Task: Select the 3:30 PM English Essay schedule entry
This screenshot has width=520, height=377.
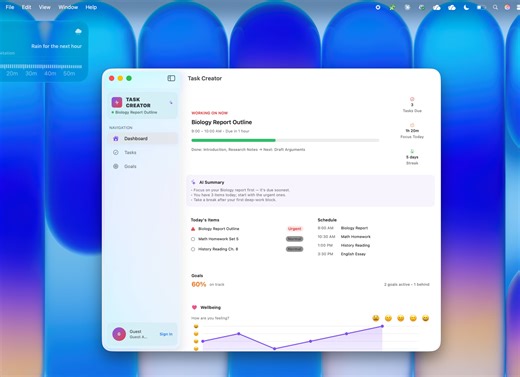Action: coord(342,254)
